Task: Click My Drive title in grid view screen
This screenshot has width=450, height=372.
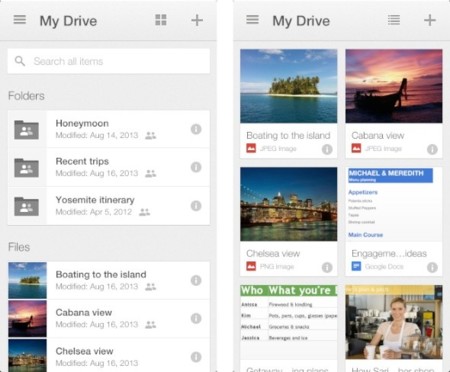Action: [x=301, y=21]
